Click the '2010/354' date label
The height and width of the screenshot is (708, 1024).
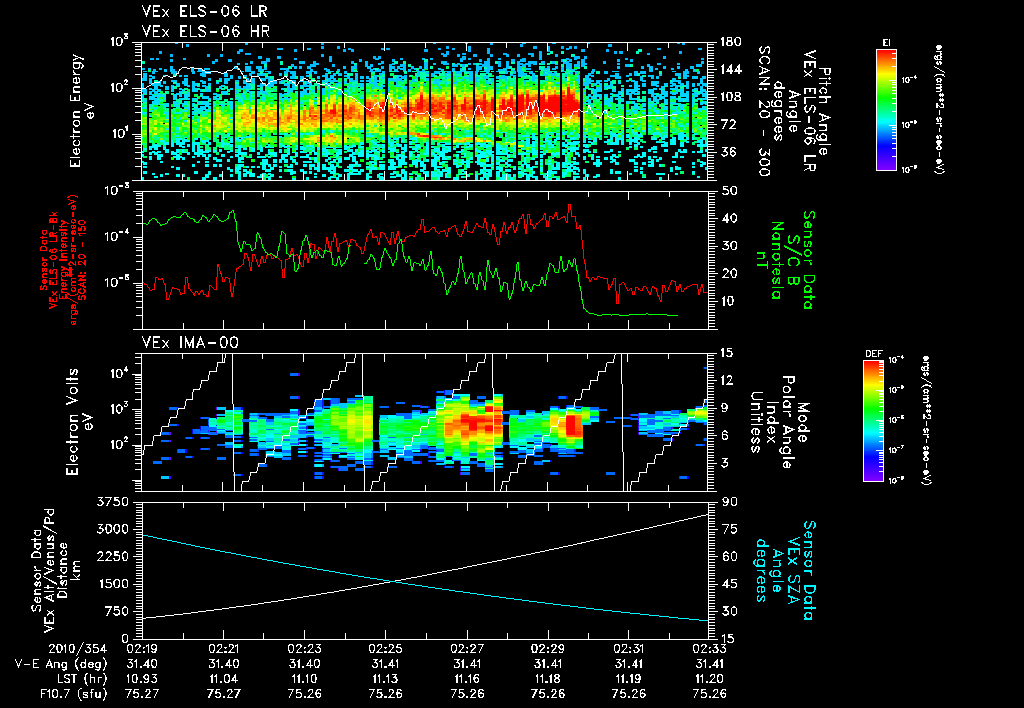[78, 649]
